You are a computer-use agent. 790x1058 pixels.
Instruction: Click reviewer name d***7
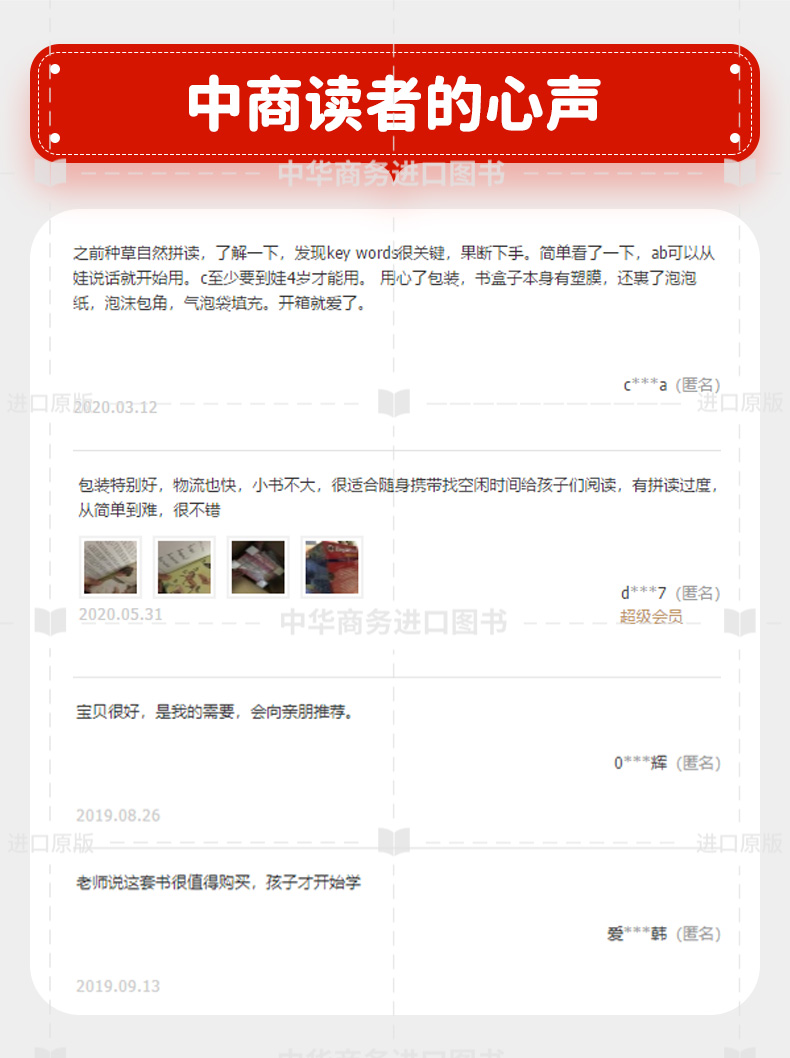click(x=644, y=593)
